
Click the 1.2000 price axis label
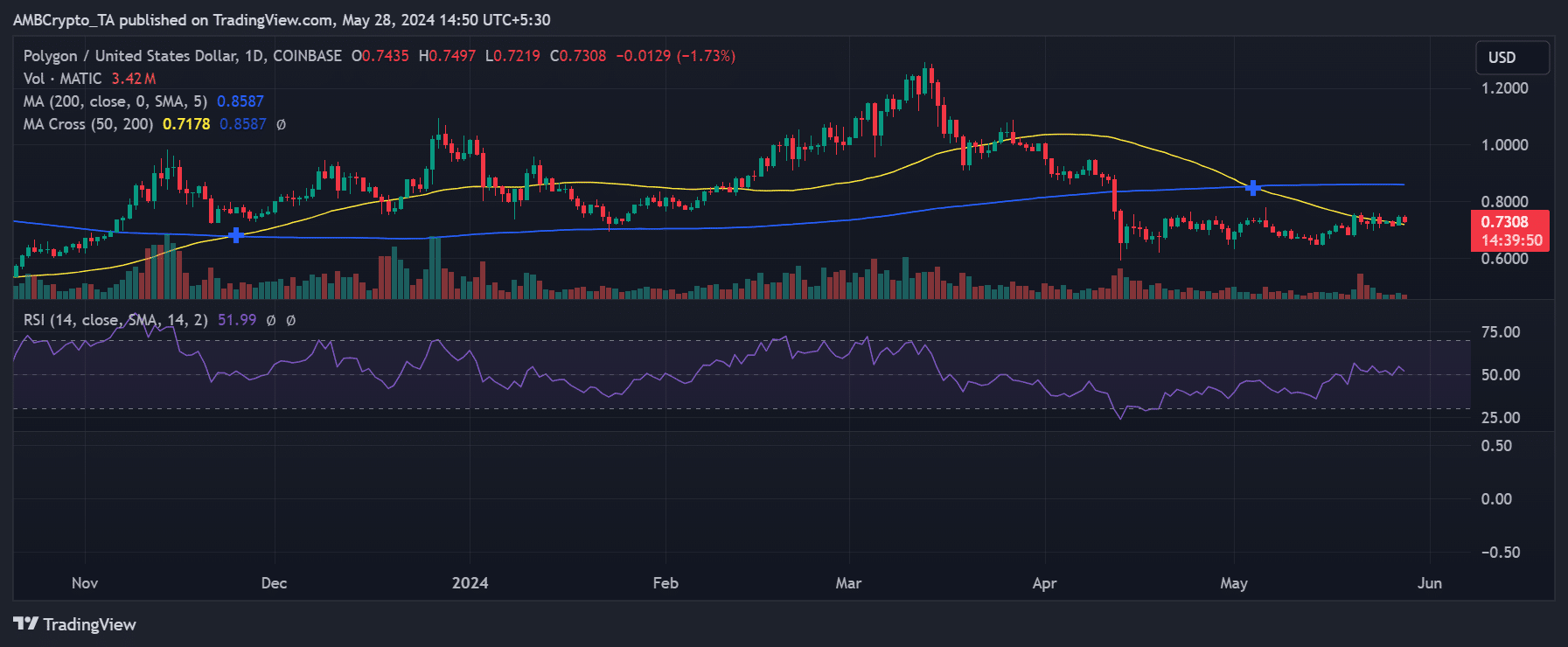1505,88
